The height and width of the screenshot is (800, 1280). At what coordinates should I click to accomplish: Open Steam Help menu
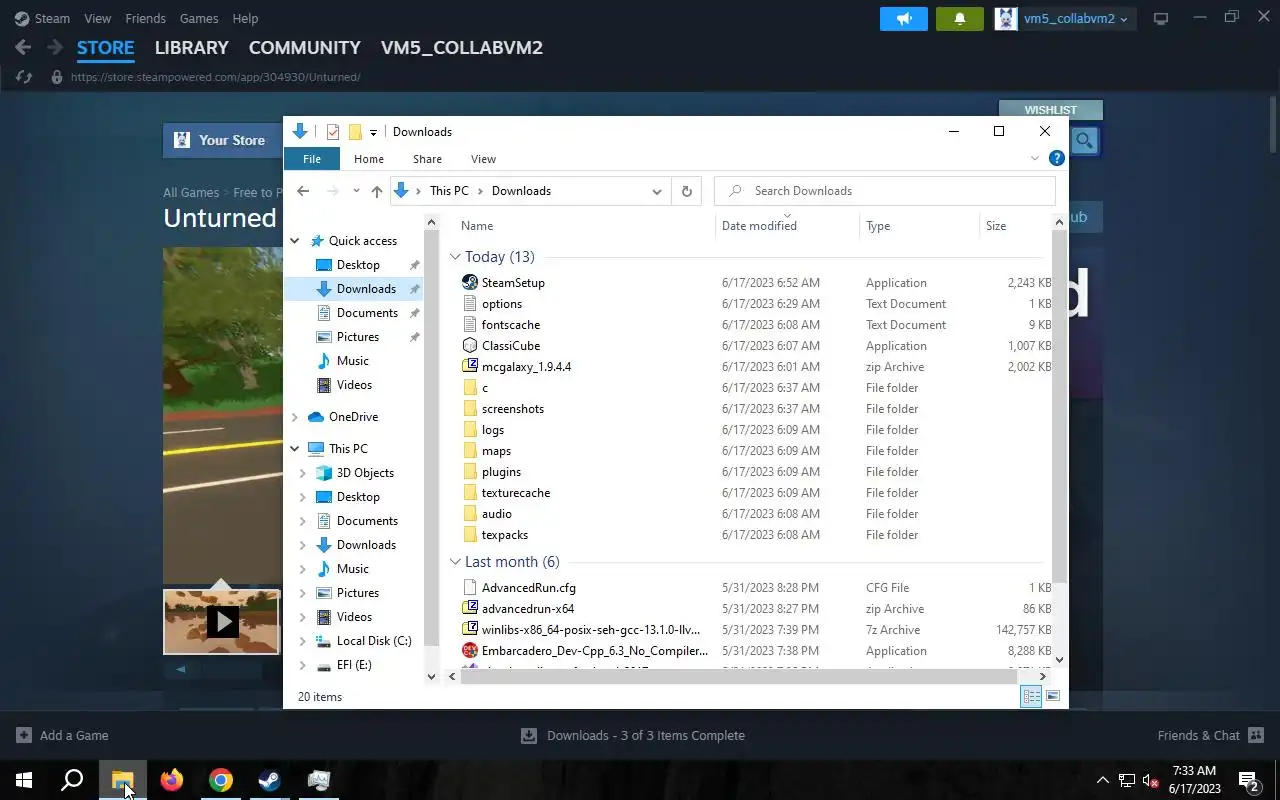(x=245, y=18)
